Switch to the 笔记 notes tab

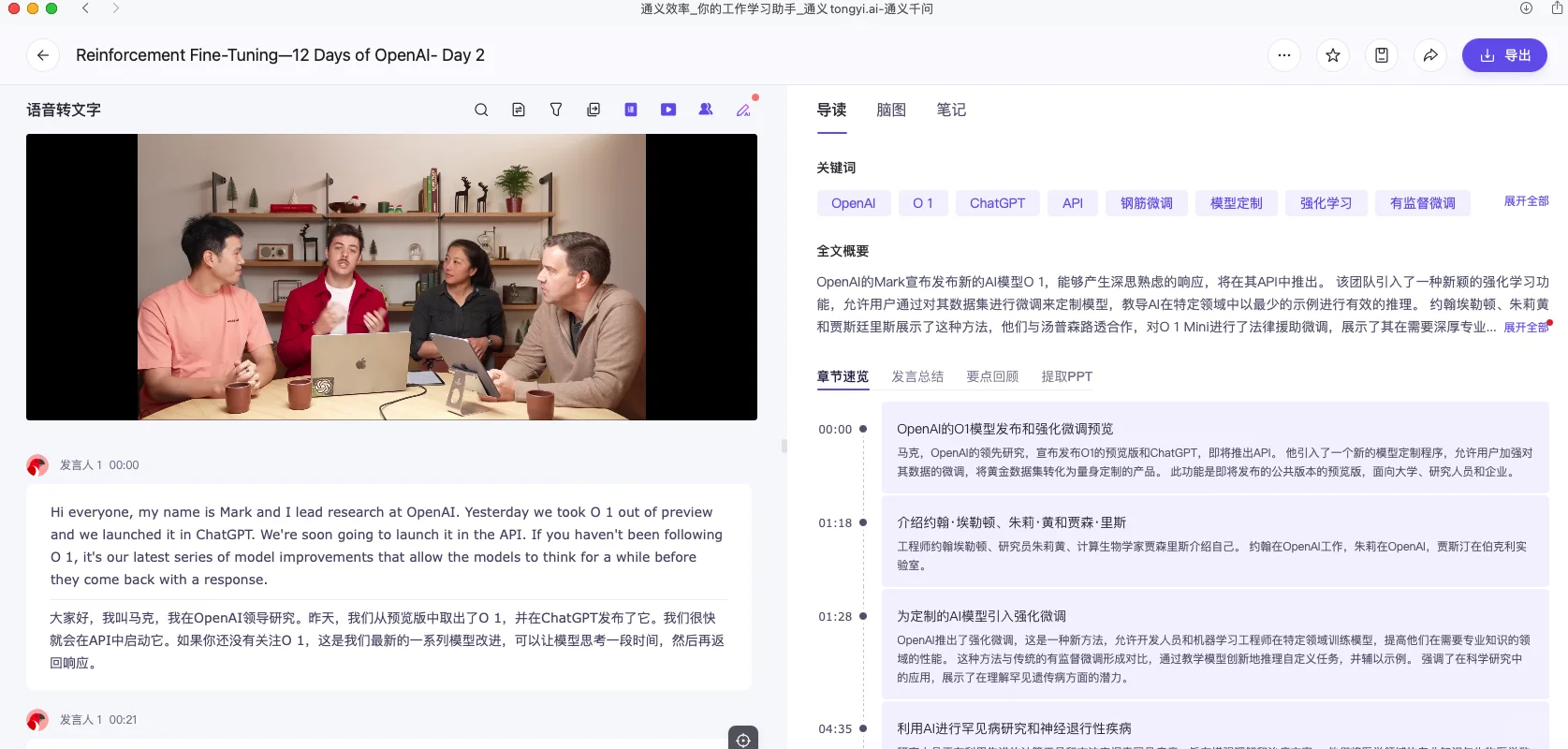pyautogui.click(x=951, y=110)
